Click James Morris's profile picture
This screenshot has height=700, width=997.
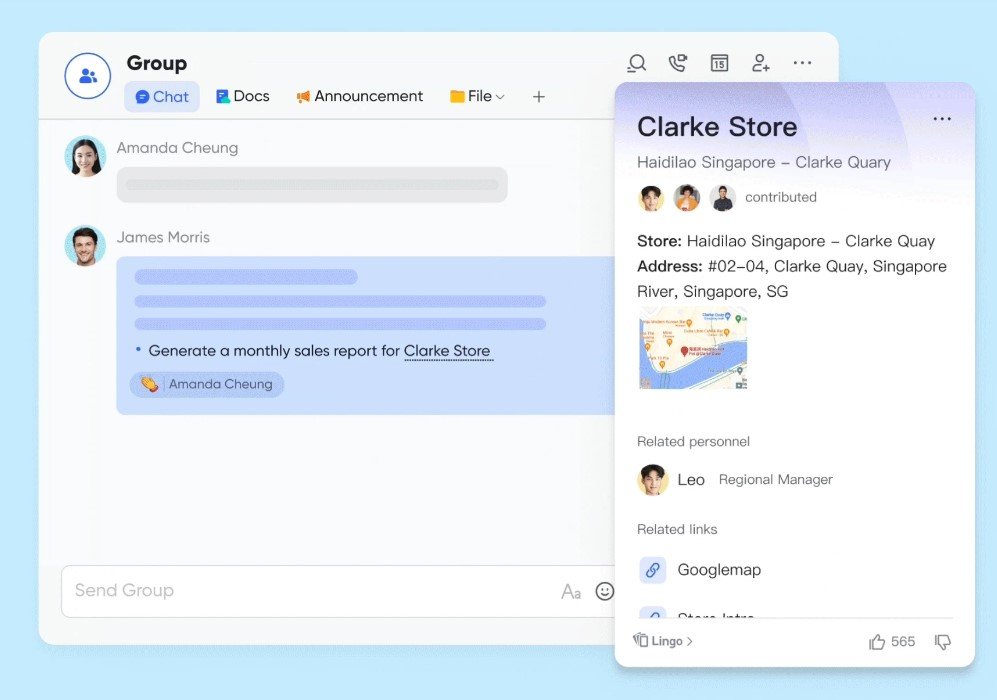point(85,245)
